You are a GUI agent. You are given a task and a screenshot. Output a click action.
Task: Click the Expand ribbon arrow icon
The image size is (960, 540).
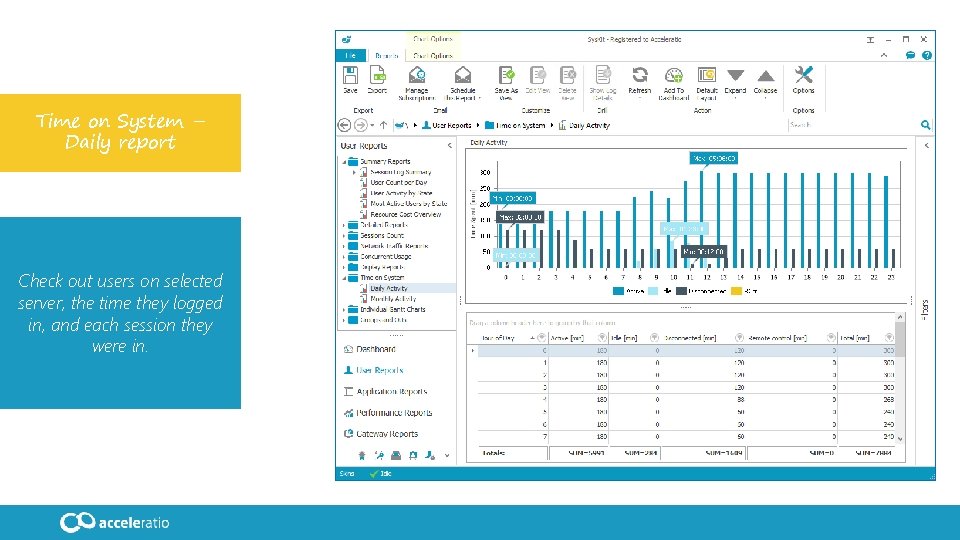735,75
